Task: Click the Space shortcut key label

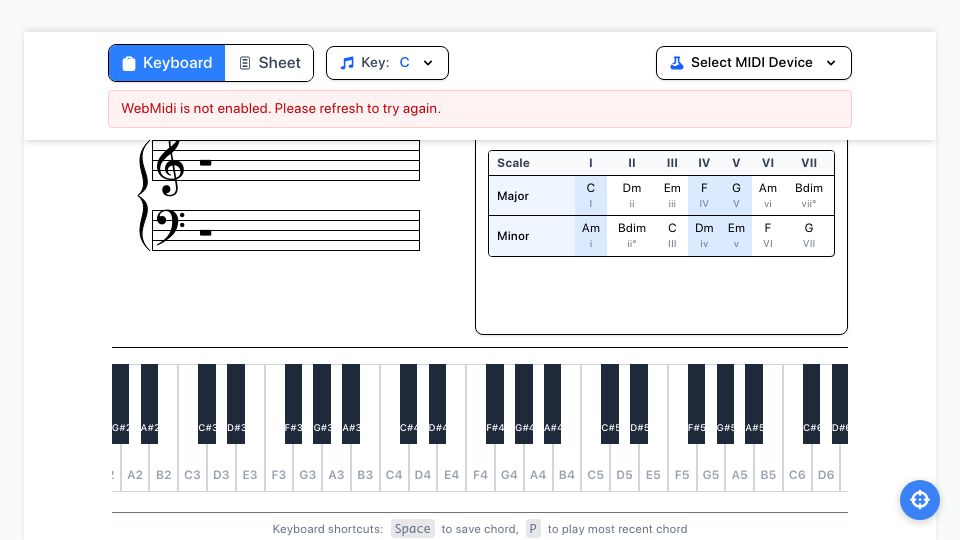Action: [413, 529]
